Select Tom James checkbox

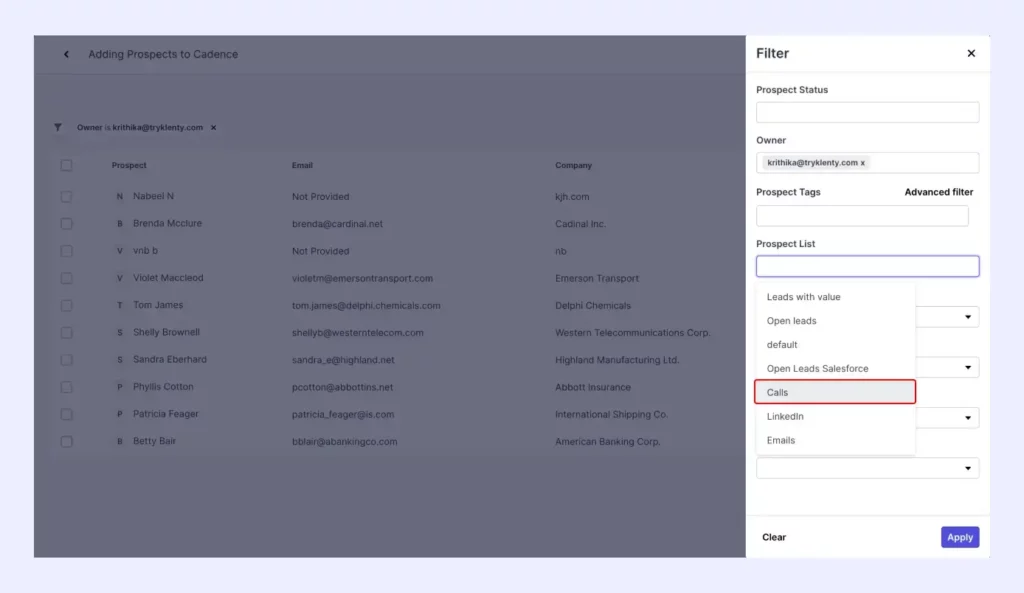66,305
